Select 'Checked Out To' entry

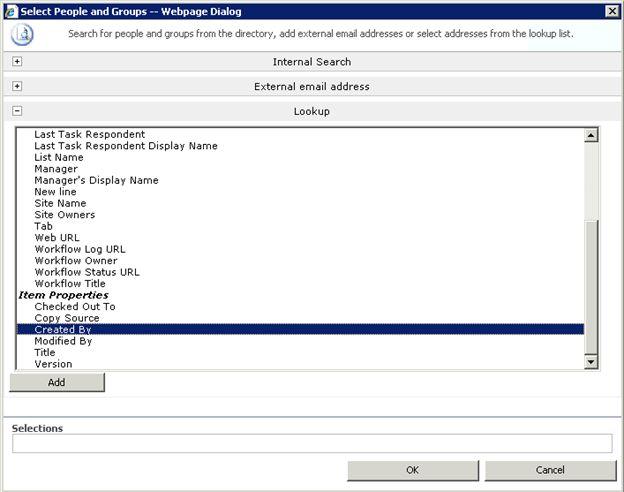[x=300, y=307]
